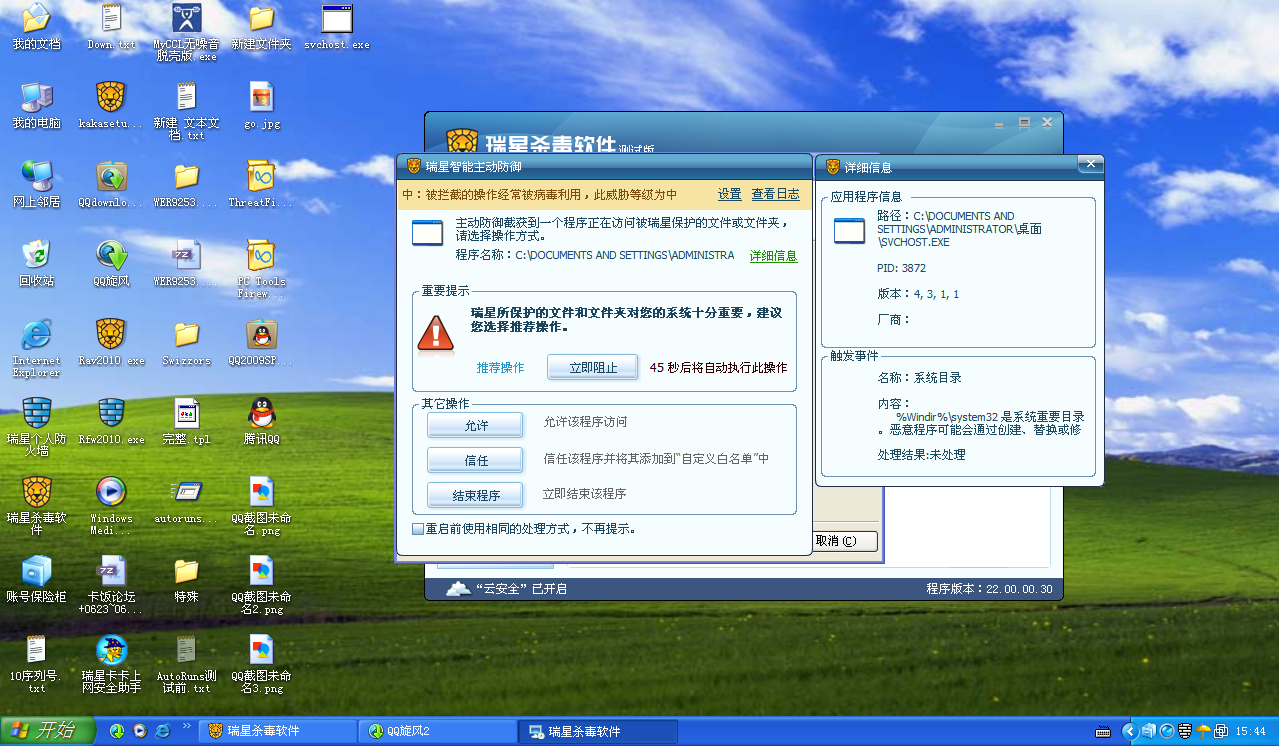Expand hidden system tray icons arrow
The width and height of the screenshot is (1279, 746).
pos(1128,731)
